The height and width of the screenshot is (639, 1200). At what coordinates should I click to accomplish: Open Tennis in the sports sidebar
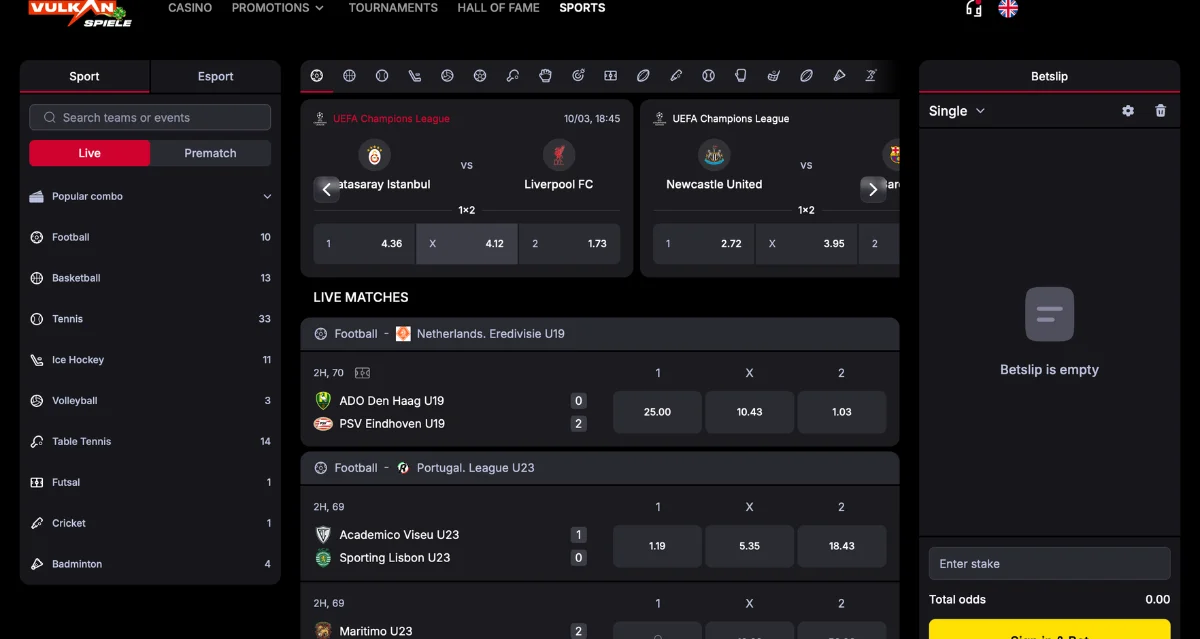coord(150,319)
